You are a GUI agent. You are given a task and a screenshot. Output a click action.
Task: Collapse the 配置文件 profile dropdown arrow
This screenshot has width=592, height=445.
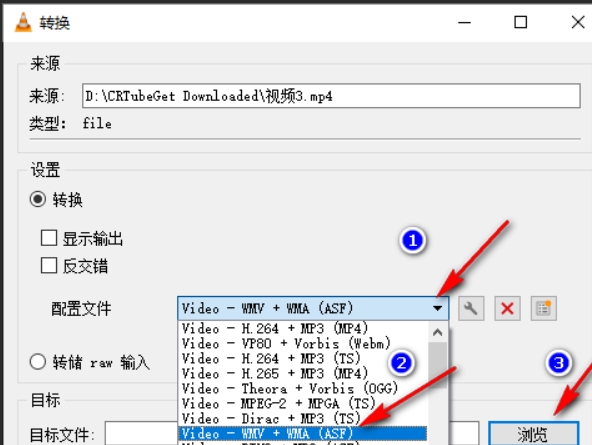(438, 308)
